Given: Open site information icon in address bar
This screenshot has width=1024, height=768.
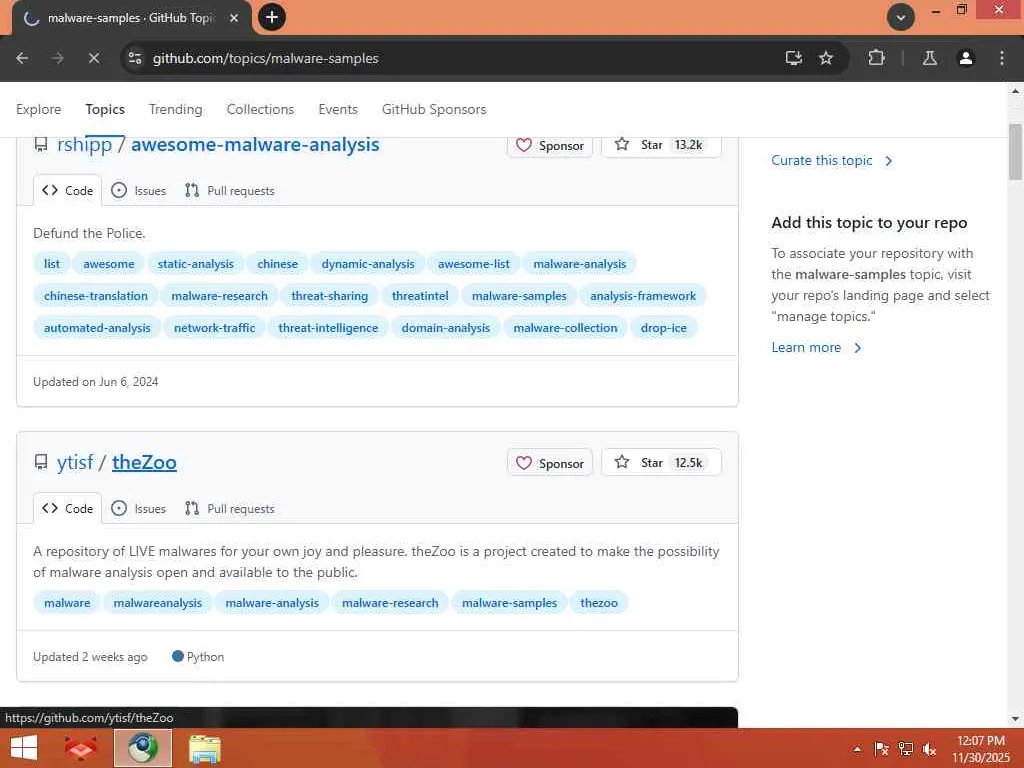Looking at the screenshot, I should point(135,58).
